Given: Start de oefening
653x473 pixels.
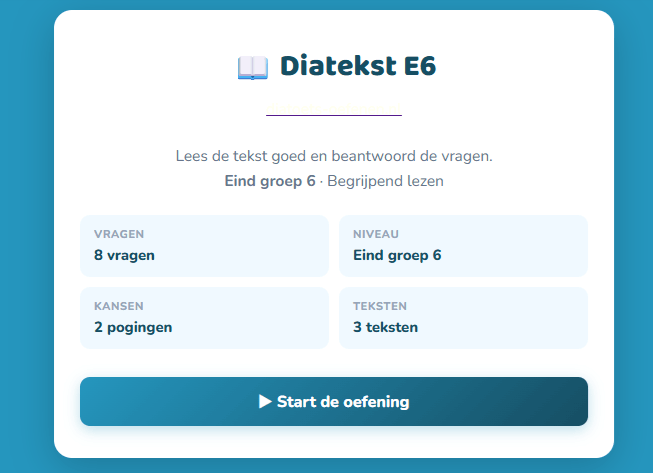Looking at the screenshot, I should [333, 402].
